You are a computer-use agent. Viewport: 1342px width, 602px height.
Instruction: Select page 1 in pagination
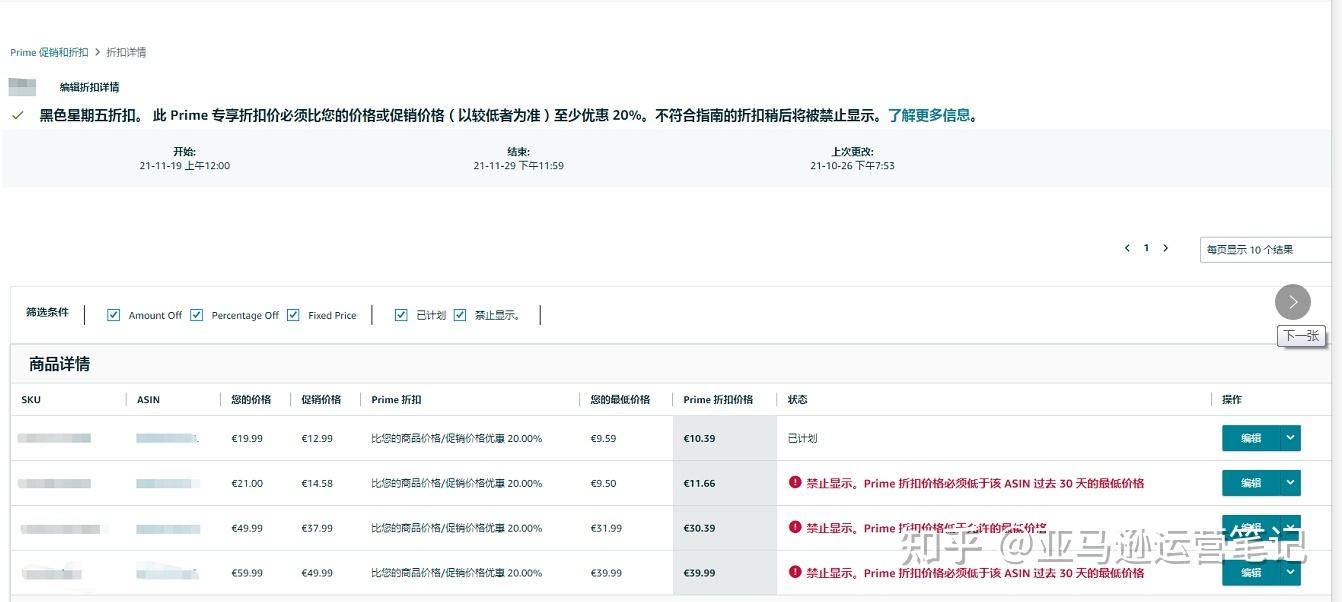coord(1146,248)
